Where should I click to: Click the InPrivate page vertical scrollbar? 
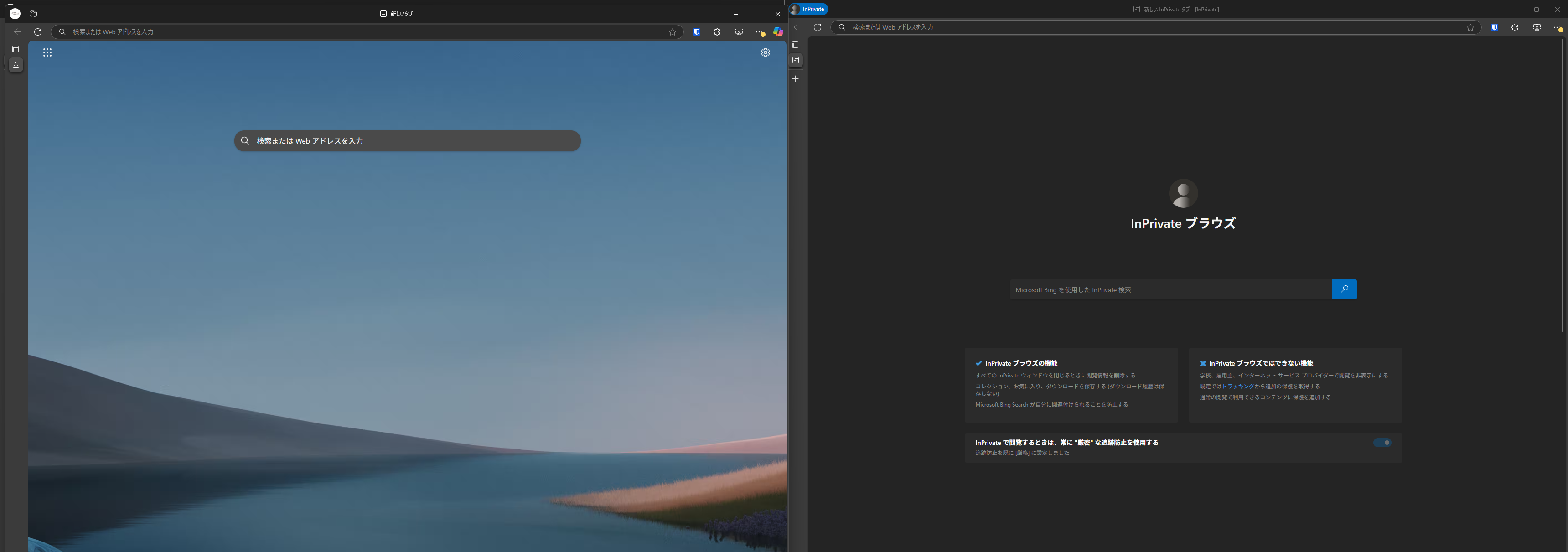(1562, 186)
